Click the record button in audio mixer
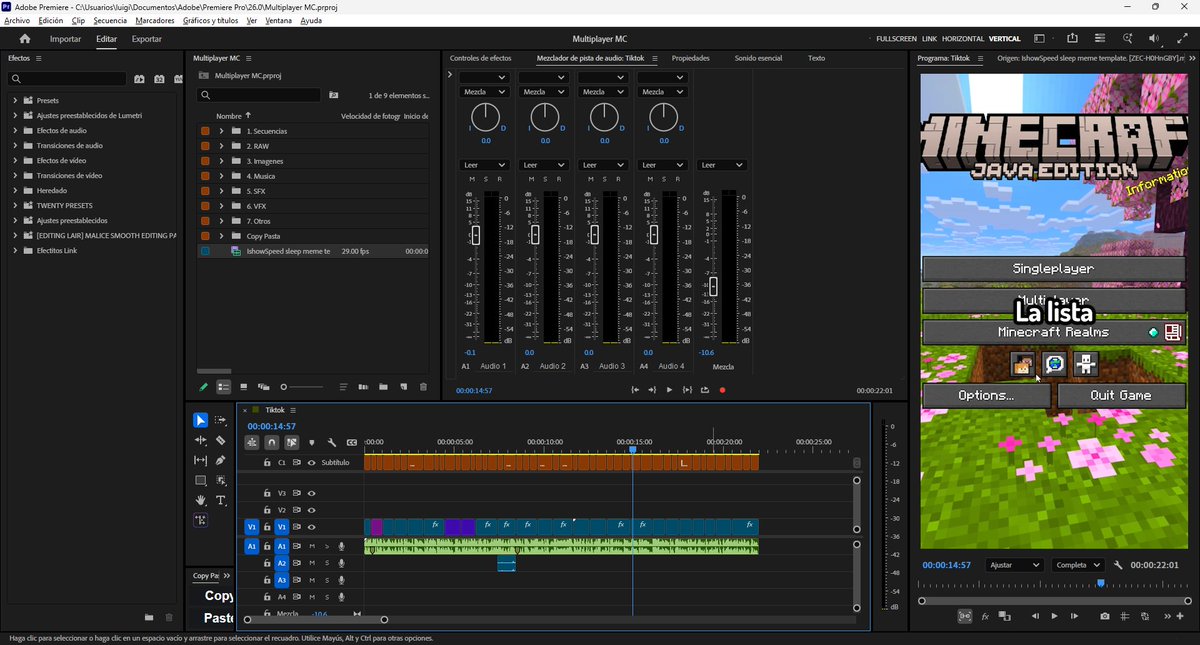Viewport: 1200px width, 645px height. 722,390
